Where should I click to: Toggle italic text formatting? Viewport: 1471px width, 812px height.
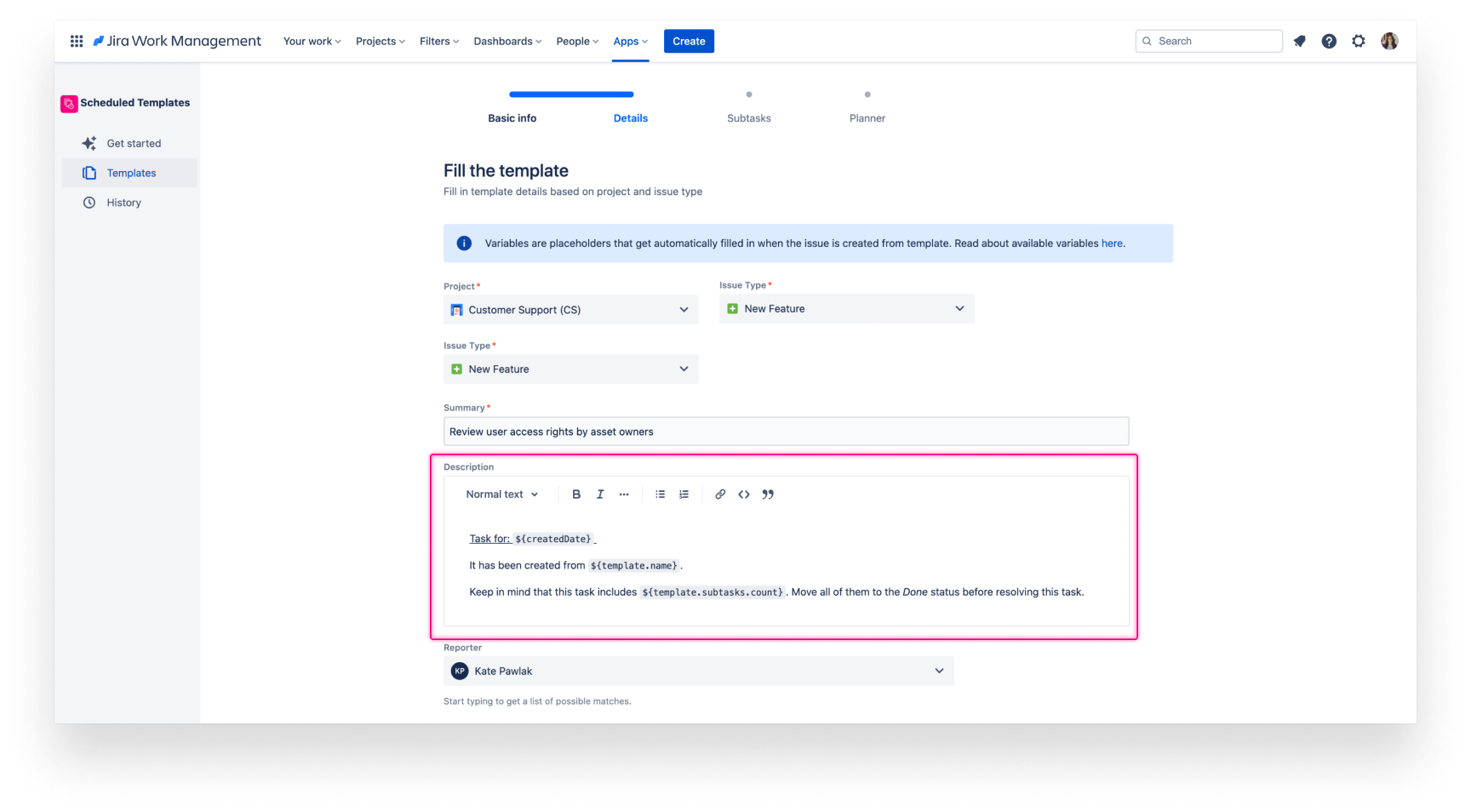pos(600,495)
